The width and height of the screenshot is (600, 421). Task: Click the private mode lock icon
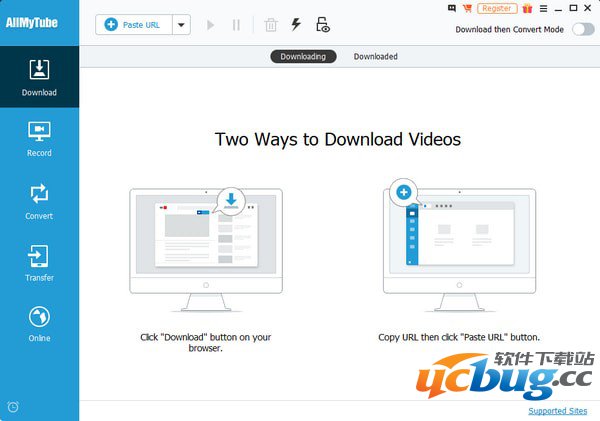click(x=322, y=25)
